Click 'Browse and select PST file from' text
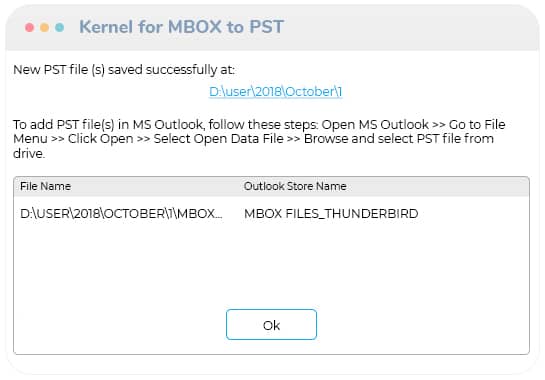This screenshot has height=380, width=545. point(399,139)
